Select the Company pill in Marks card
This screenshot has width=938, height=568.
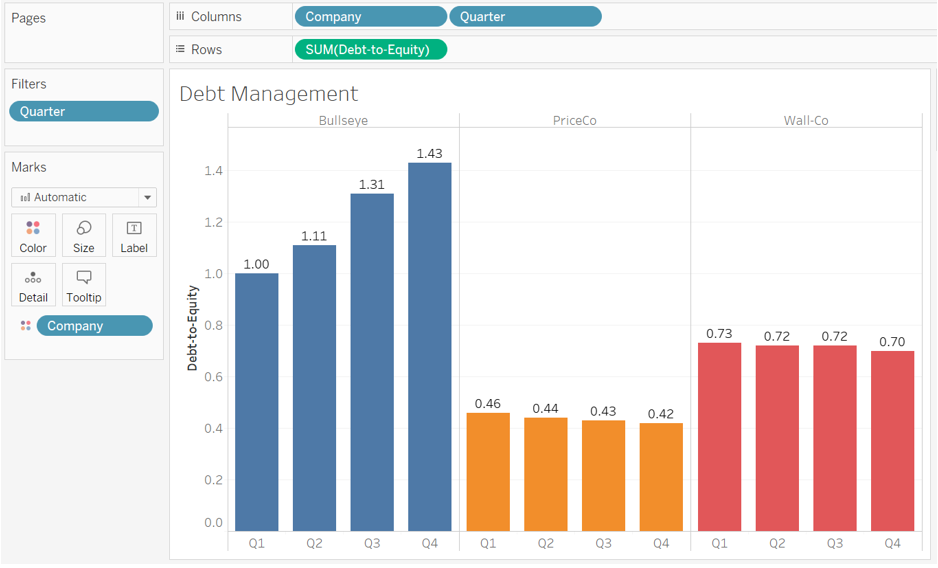(95, 326)
